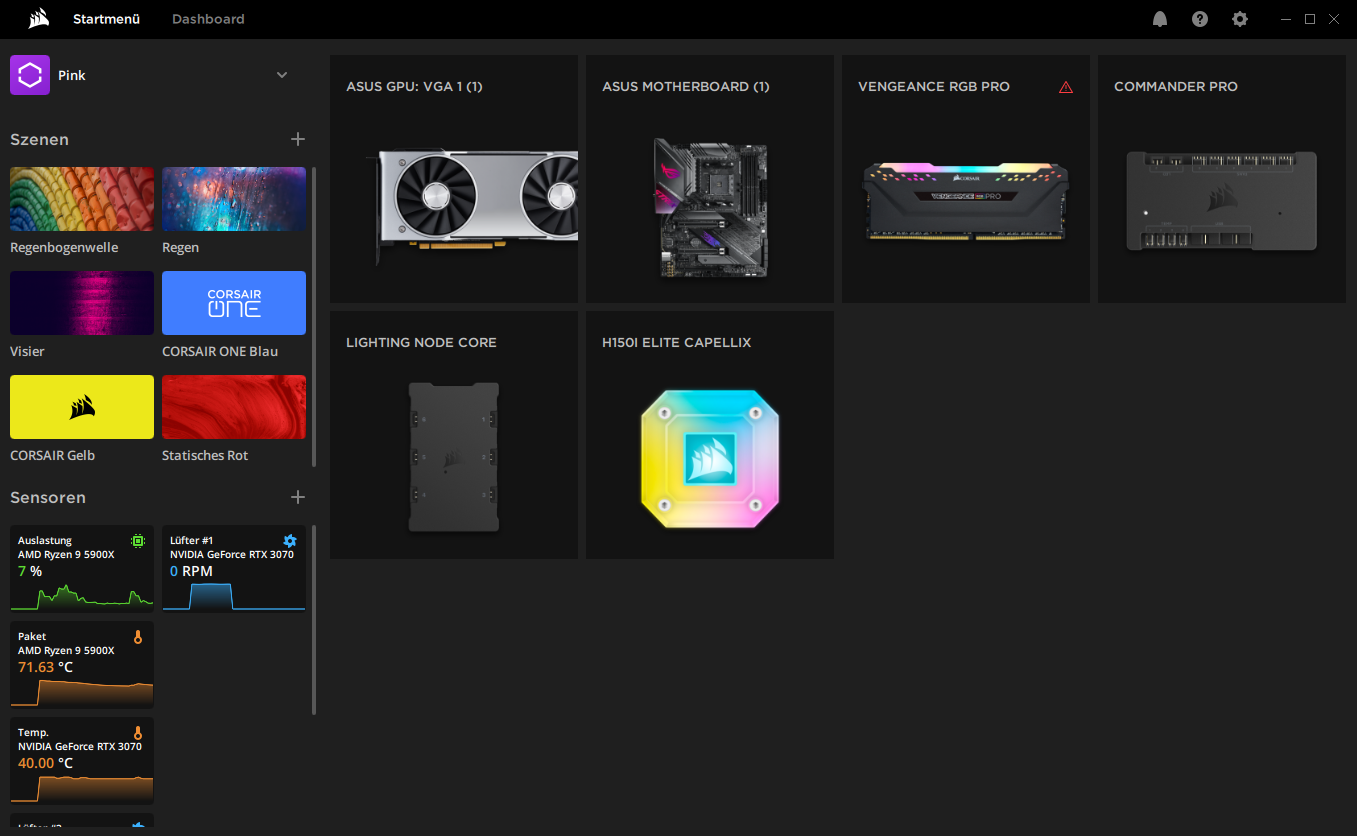Open the ASUS motherboard image

pyautogui.click(x=710, y=207)
